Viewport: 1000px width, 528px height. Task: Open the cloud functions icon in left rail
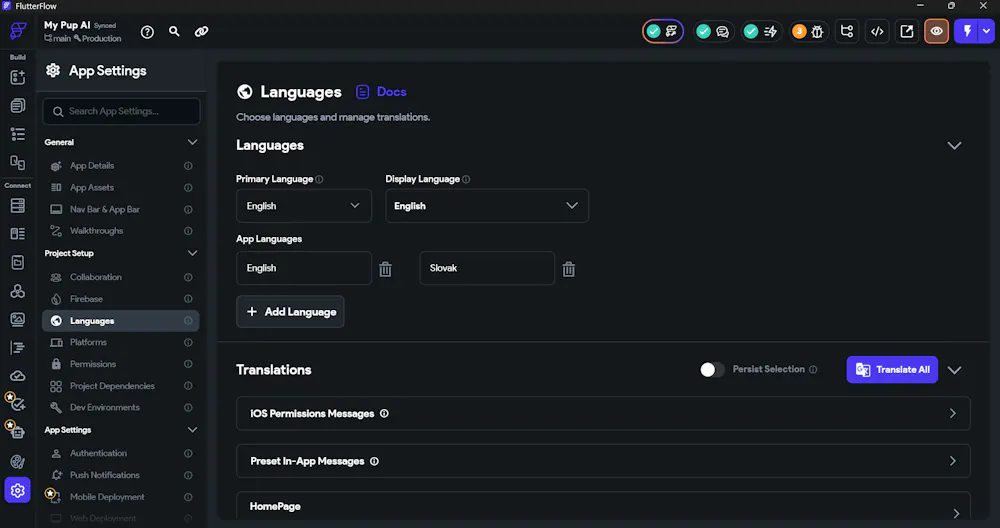18,376
